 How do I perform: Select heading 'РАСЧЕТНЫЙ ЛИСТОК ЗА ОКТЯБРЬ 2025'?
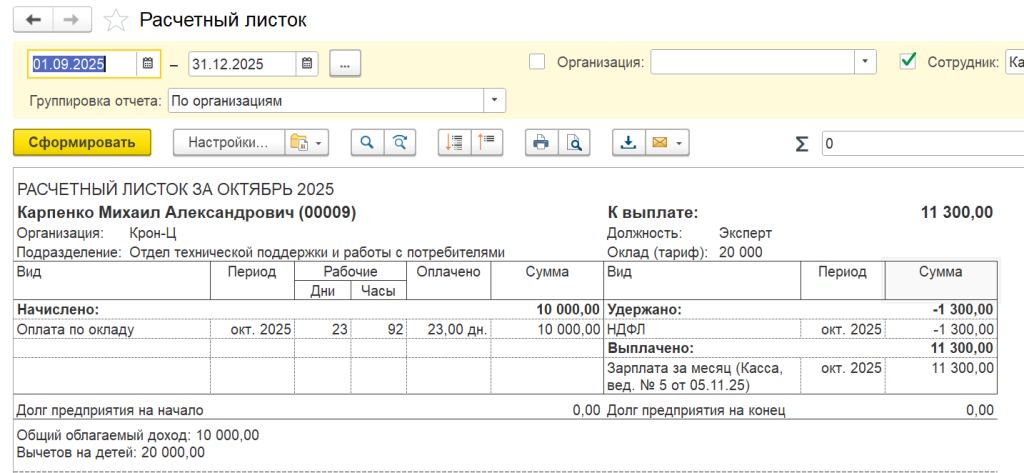point(175,190)
